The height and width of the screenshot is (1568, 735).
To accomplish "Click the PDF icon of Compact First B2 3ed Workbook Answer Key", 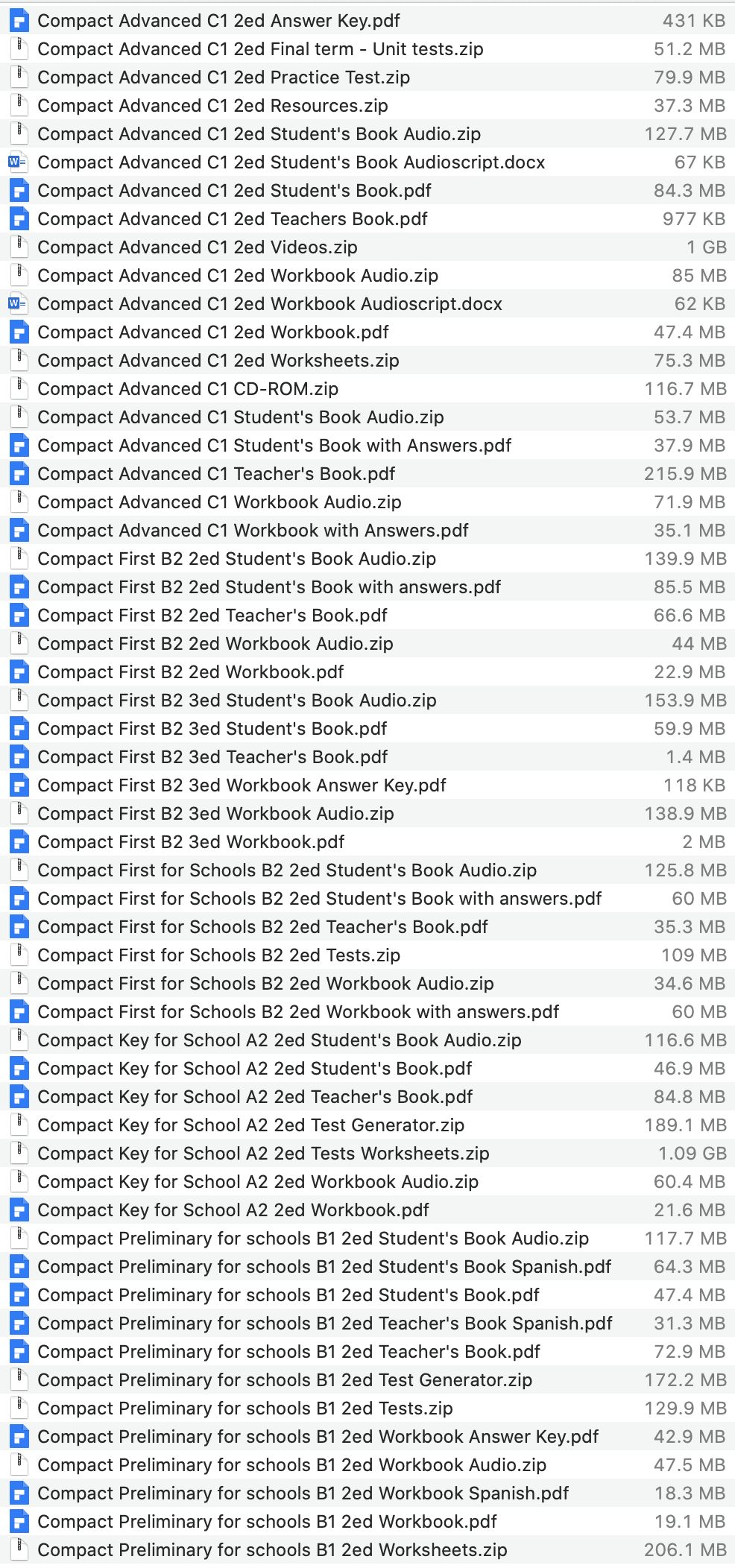I will [19, 785].
